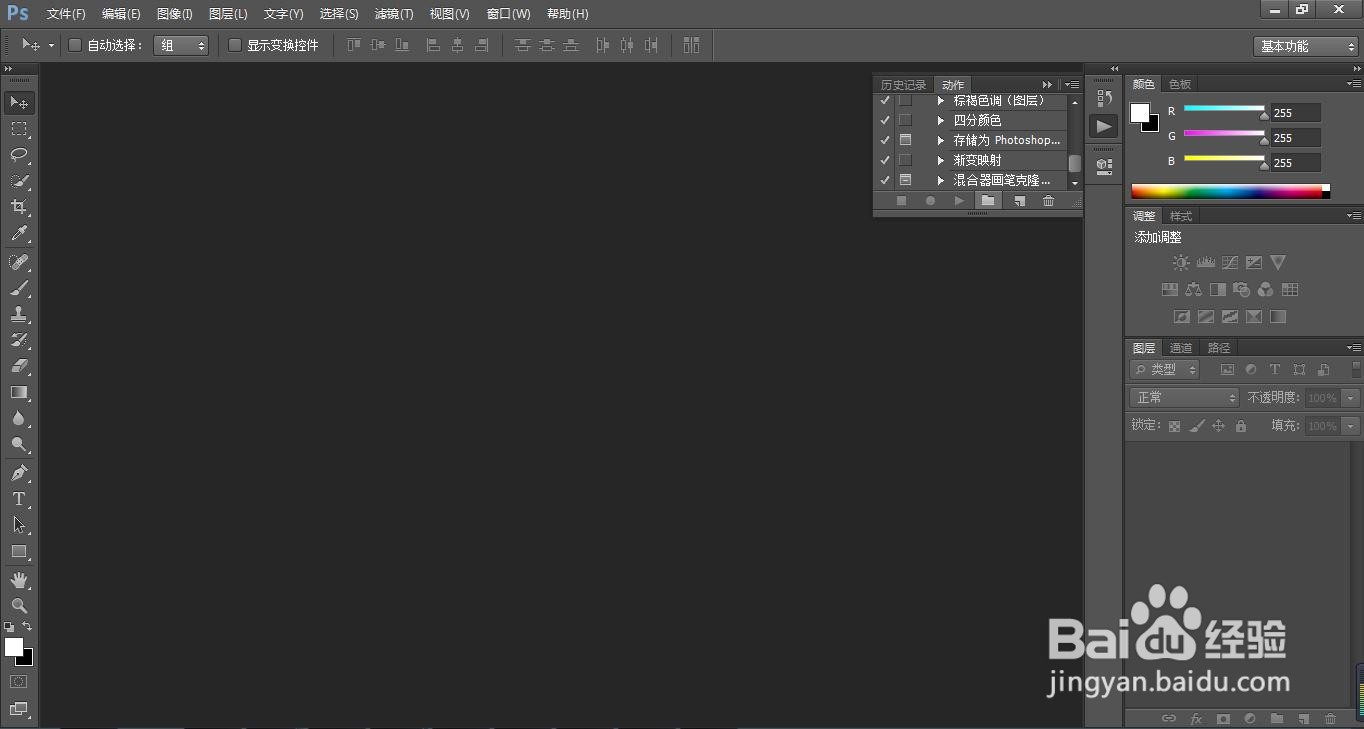Select the Move tool
The height and width of the screenshot is (729, 1364).
click(19, 102)
